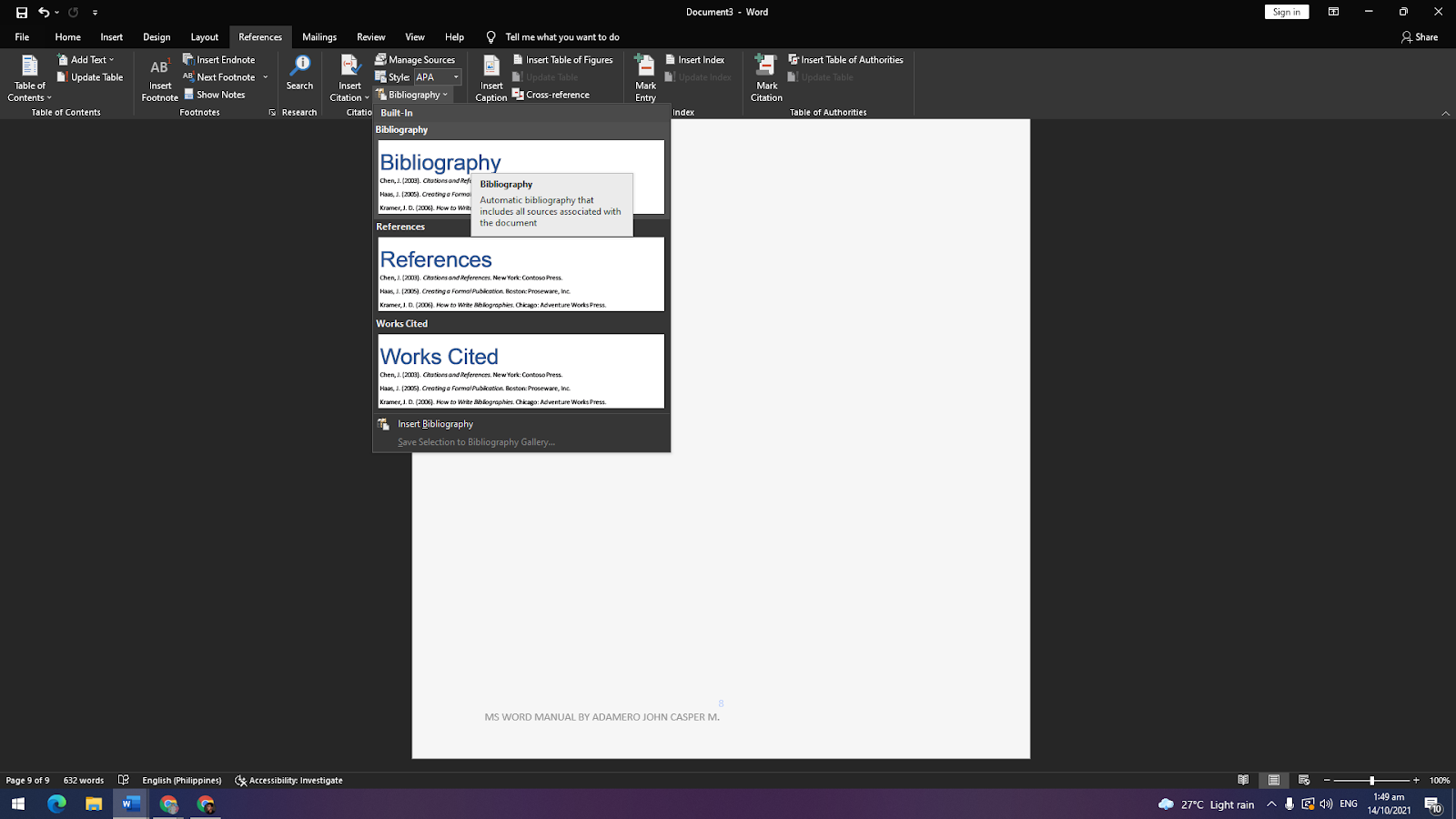The height and width of the screenshot is (819, 1456).
Task: Switch to Web Layout view
Action: click(x=1304, y=780)
